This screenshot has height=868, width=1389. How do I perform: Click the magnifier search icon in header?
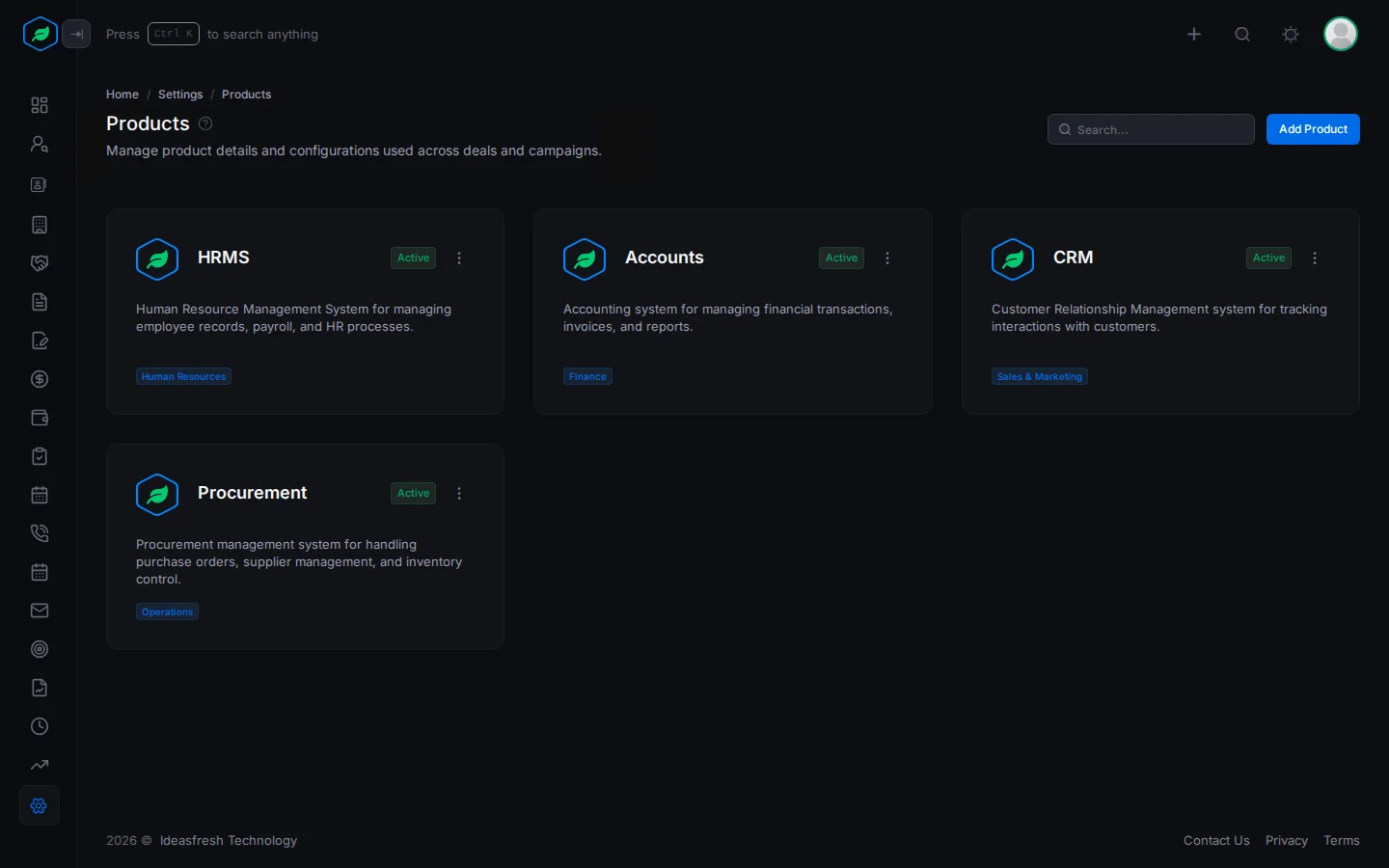click(1242, 34)
